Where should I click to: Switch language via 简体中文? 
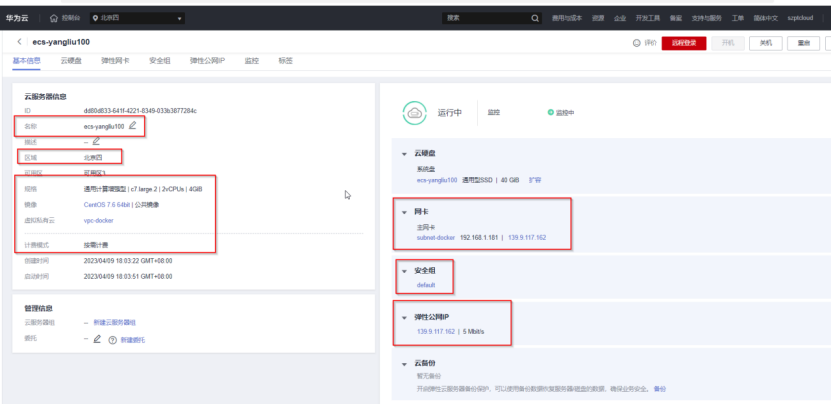tap(766, 18)
